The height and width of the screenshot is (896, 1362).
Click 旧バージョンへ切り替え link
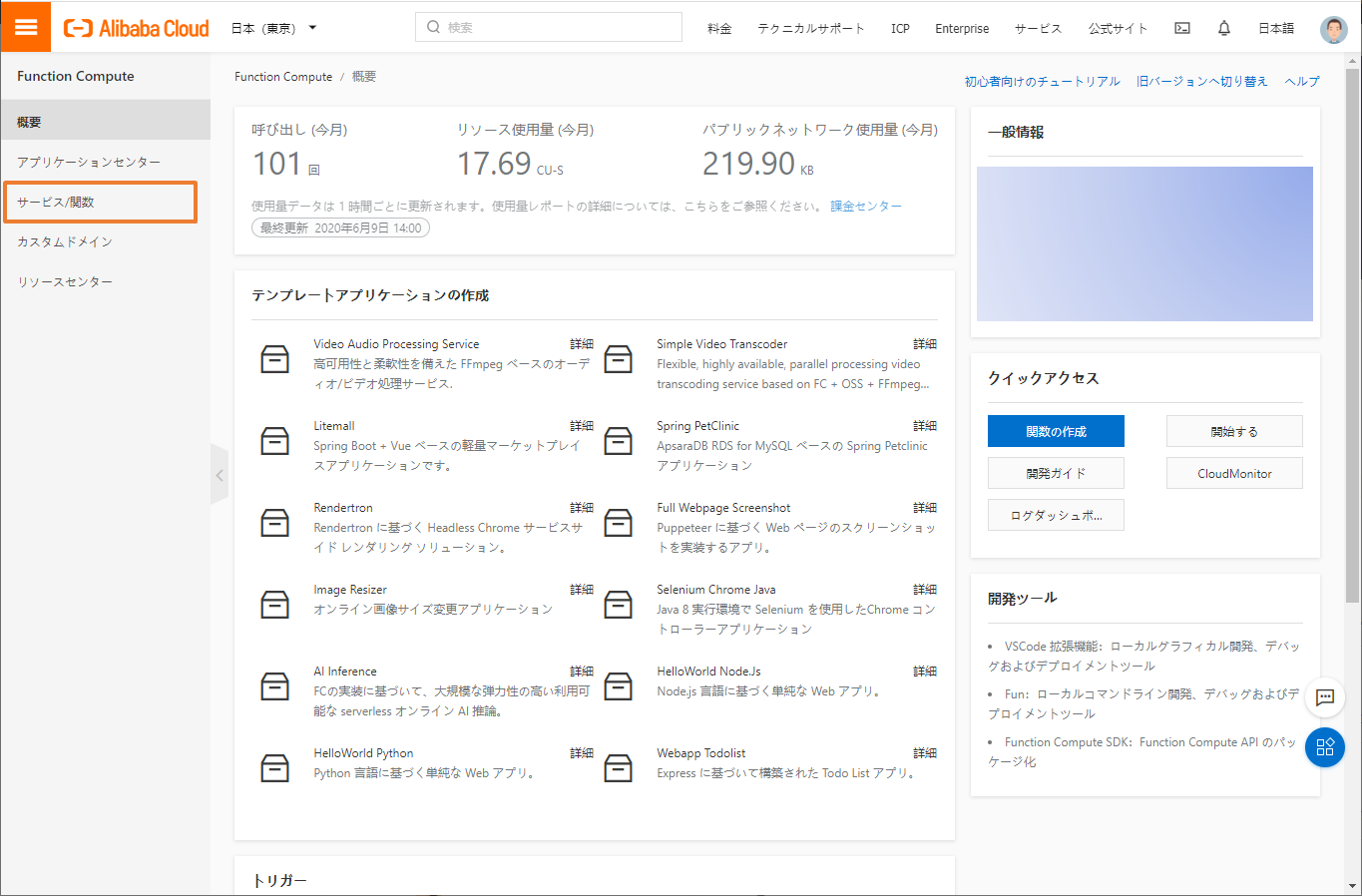[x=1201, y=81]
